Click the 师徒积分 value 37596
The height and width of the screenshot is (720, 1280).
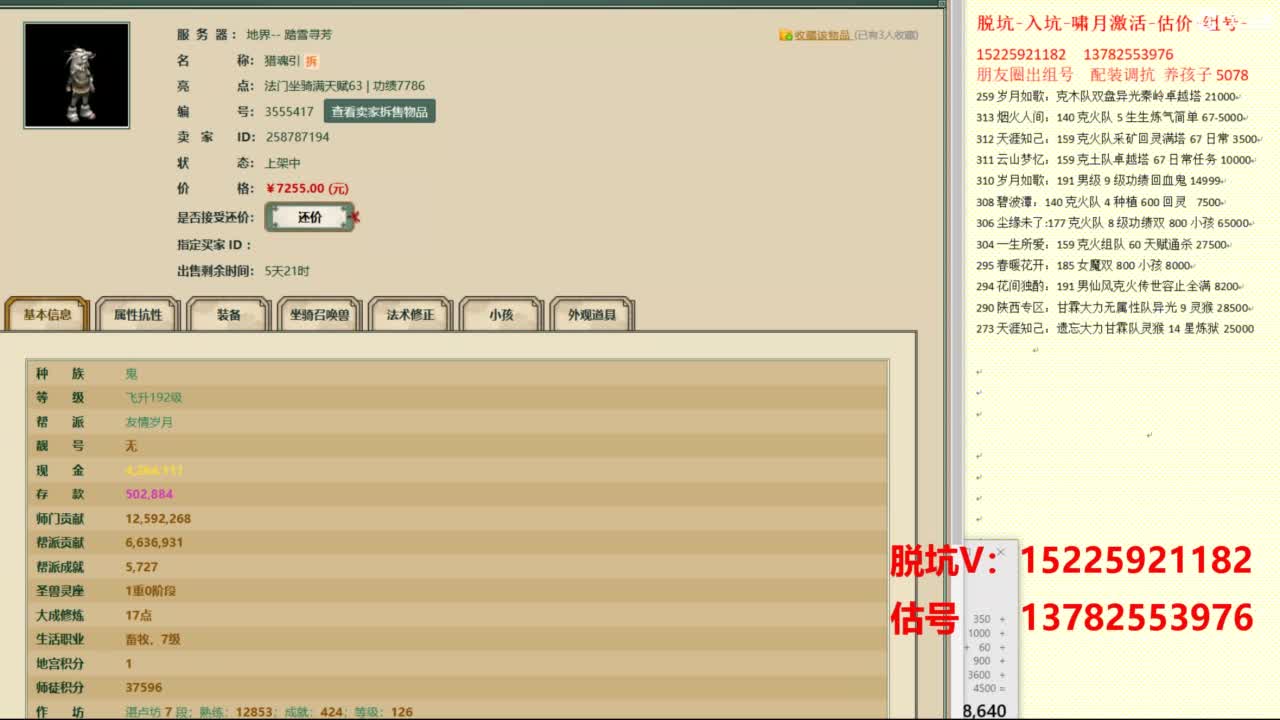(144, 687)
